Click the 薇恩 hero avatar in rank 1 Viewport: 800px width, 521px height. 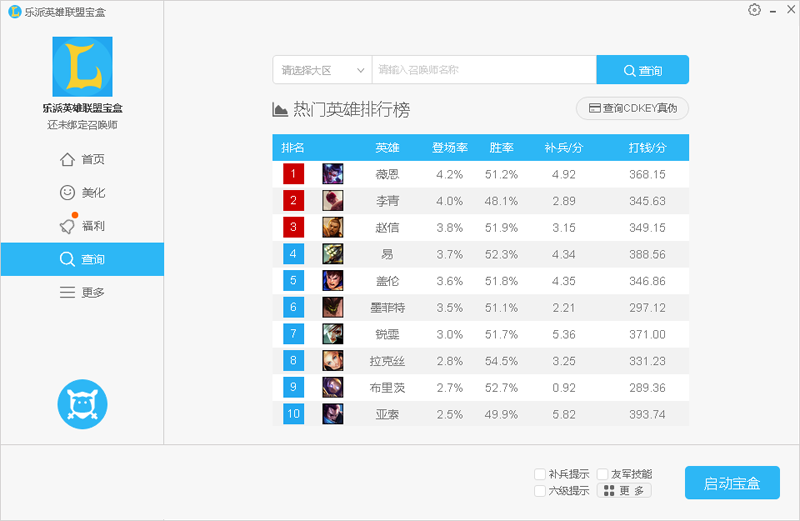coord(333,174)
